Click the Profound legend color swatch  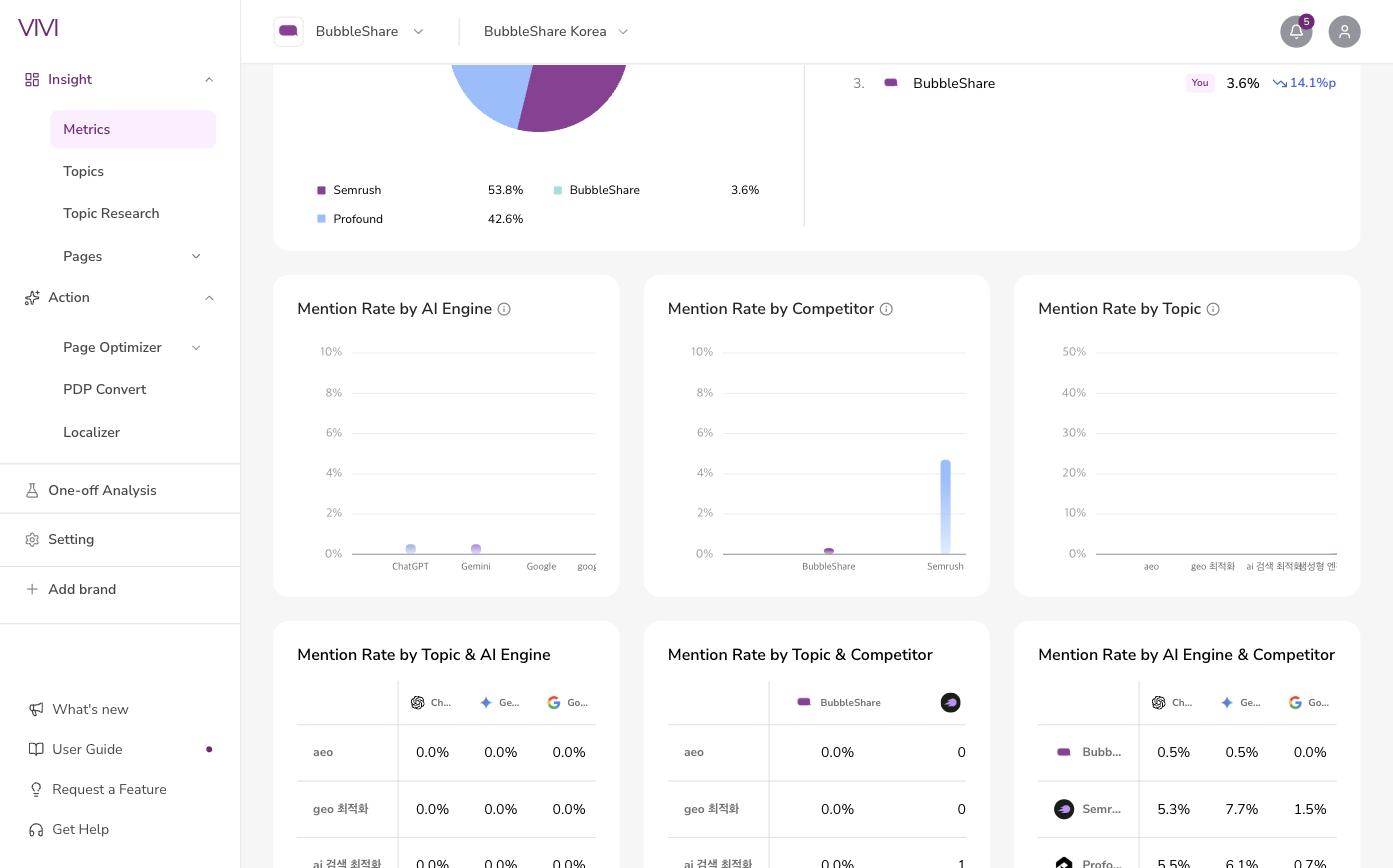point(321,219)
